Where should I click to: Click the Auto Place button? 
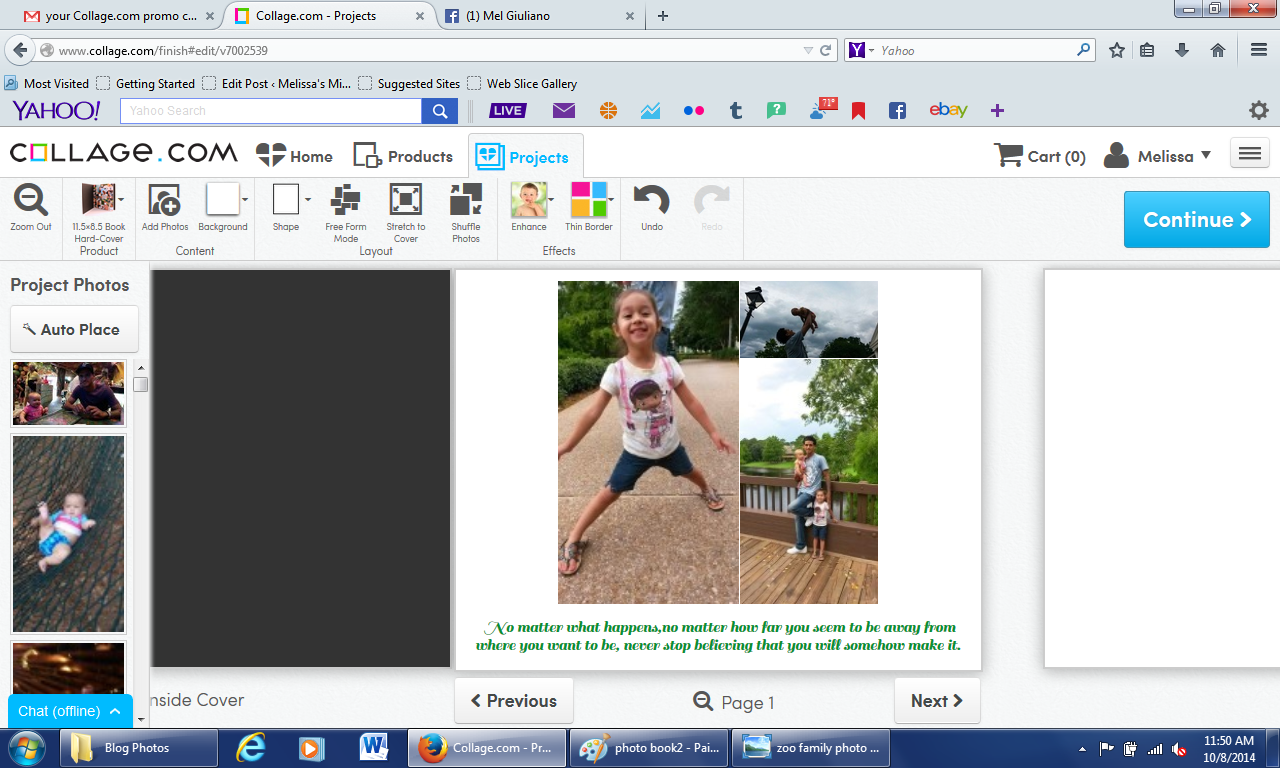pos(74,329)
